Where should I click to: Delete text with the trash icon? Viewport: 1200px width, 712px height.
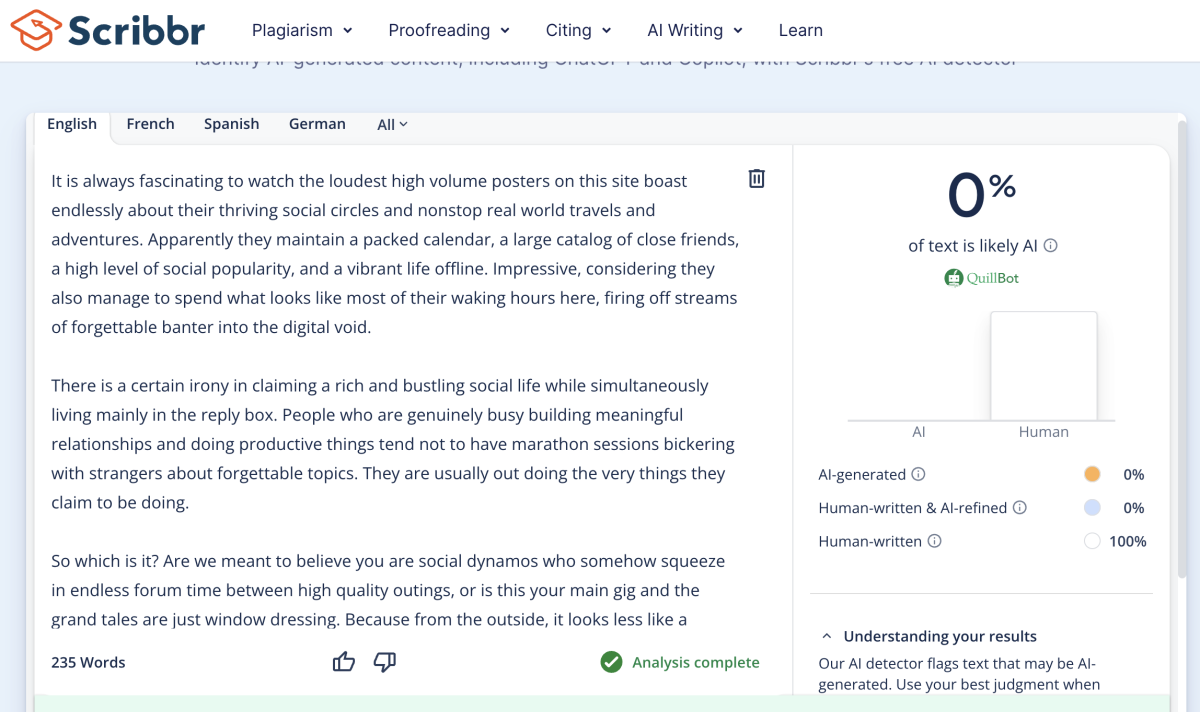(x=757, y=179)
